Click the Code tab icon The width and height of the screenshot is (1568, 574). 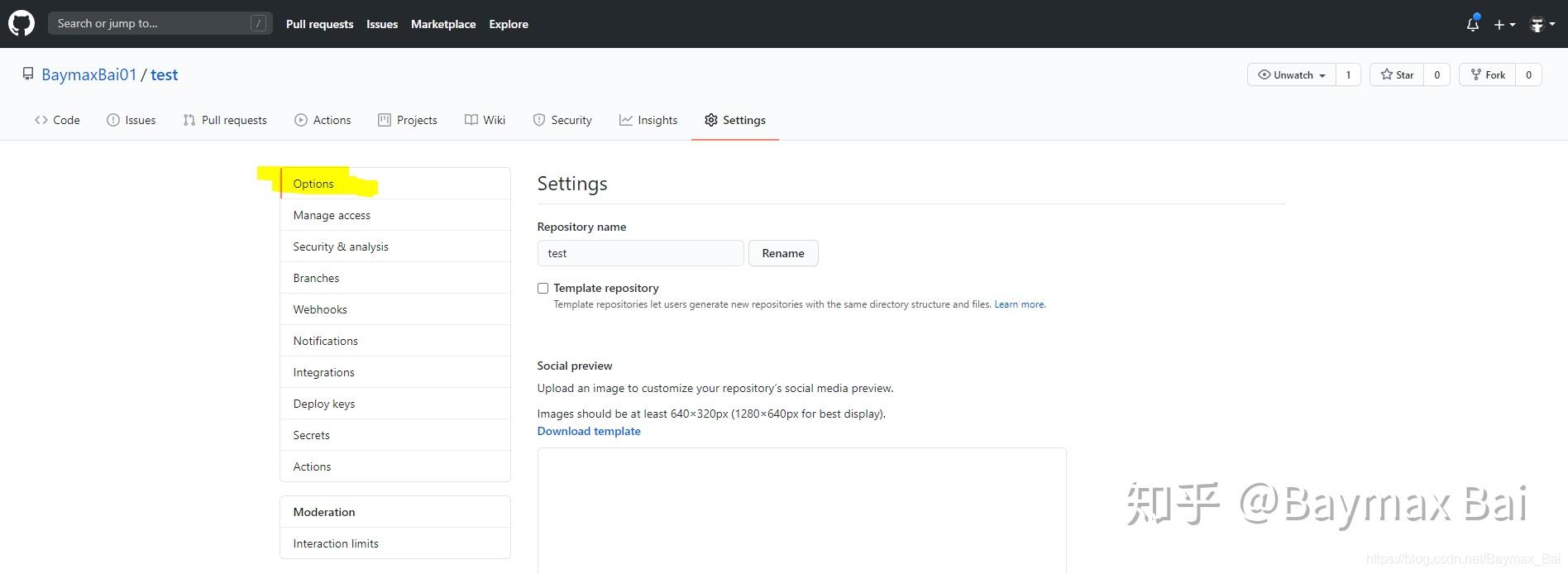(41, 120)
